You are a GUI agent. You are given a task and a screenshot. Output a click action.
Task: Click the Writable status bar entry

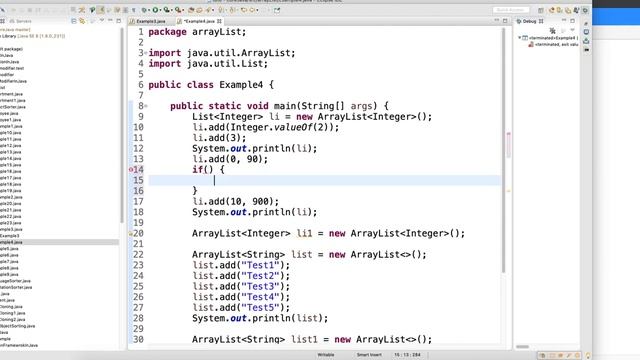click(x=326, y=355)
